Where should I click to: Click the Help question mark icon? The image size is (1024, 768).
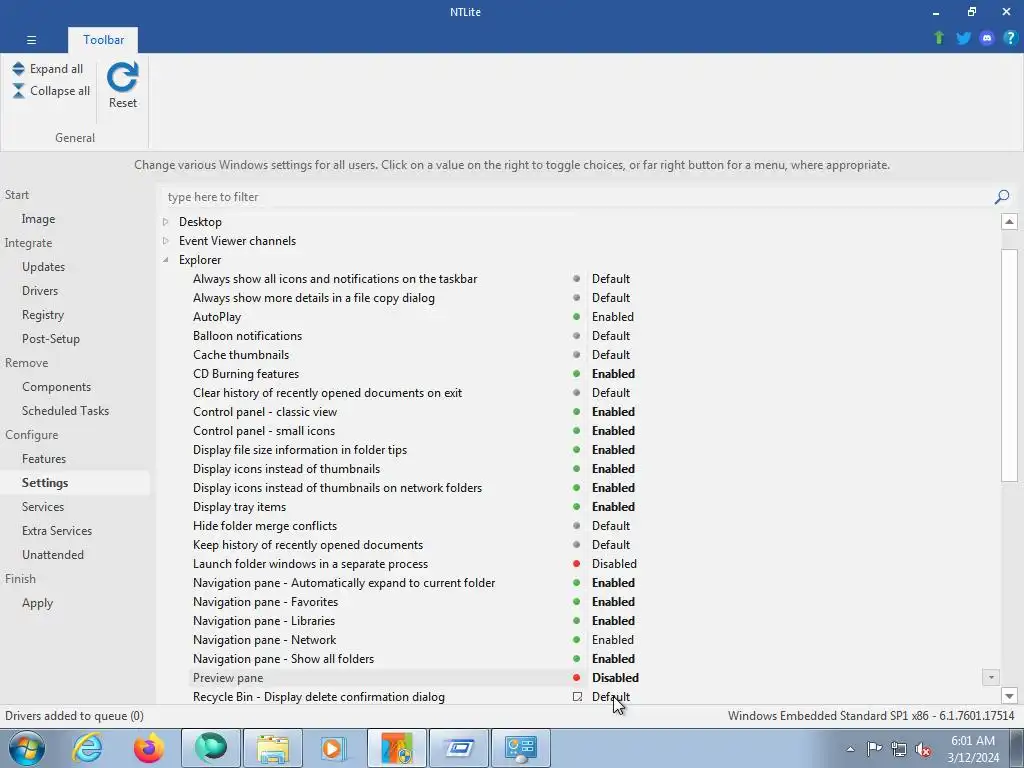pyautogui.click(x=1010, y=38)
